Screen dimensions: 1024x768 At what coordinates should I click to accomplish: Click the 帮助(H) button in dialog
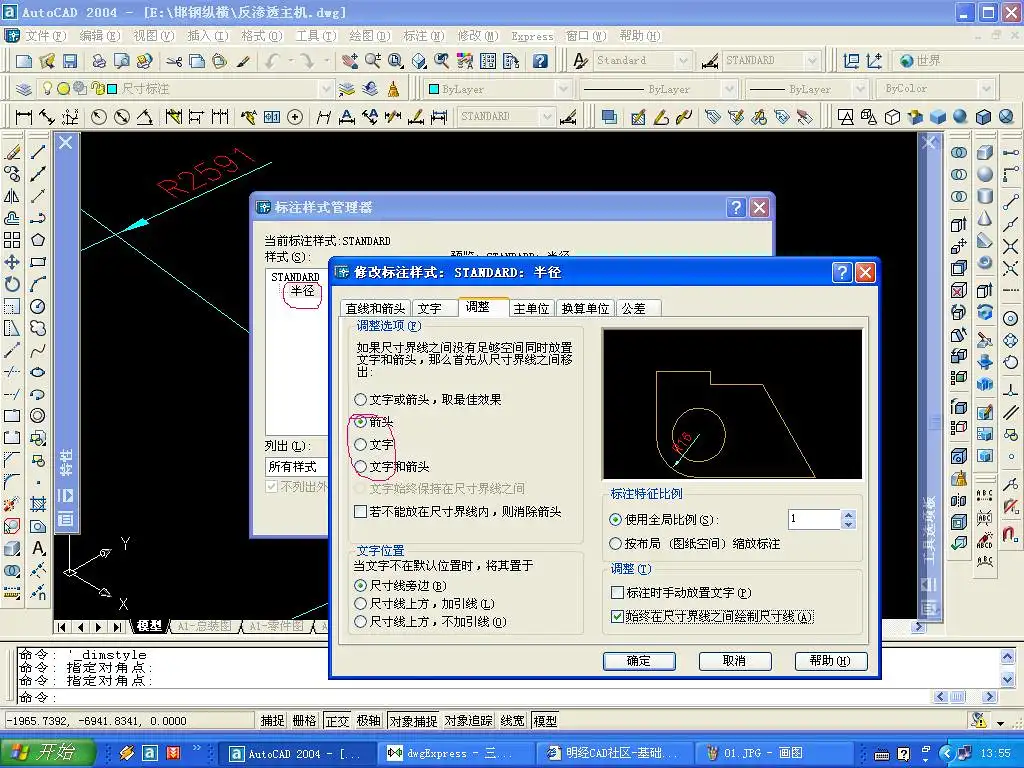[831, 661]
